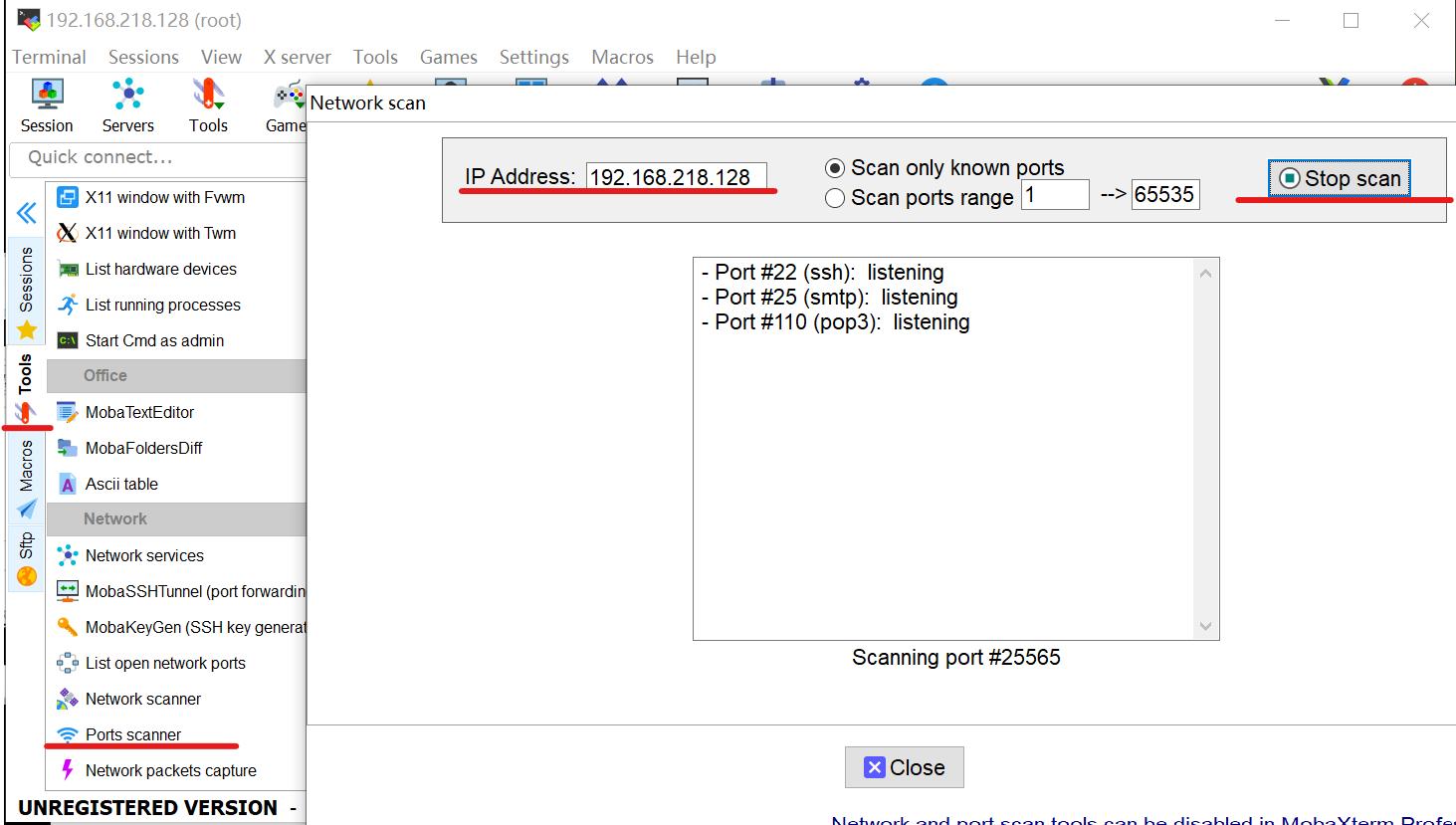Viewport: 1456px width, 825px height.
Task: Select Port #22 (ssh) result line
Action: (x=823, y=273)
